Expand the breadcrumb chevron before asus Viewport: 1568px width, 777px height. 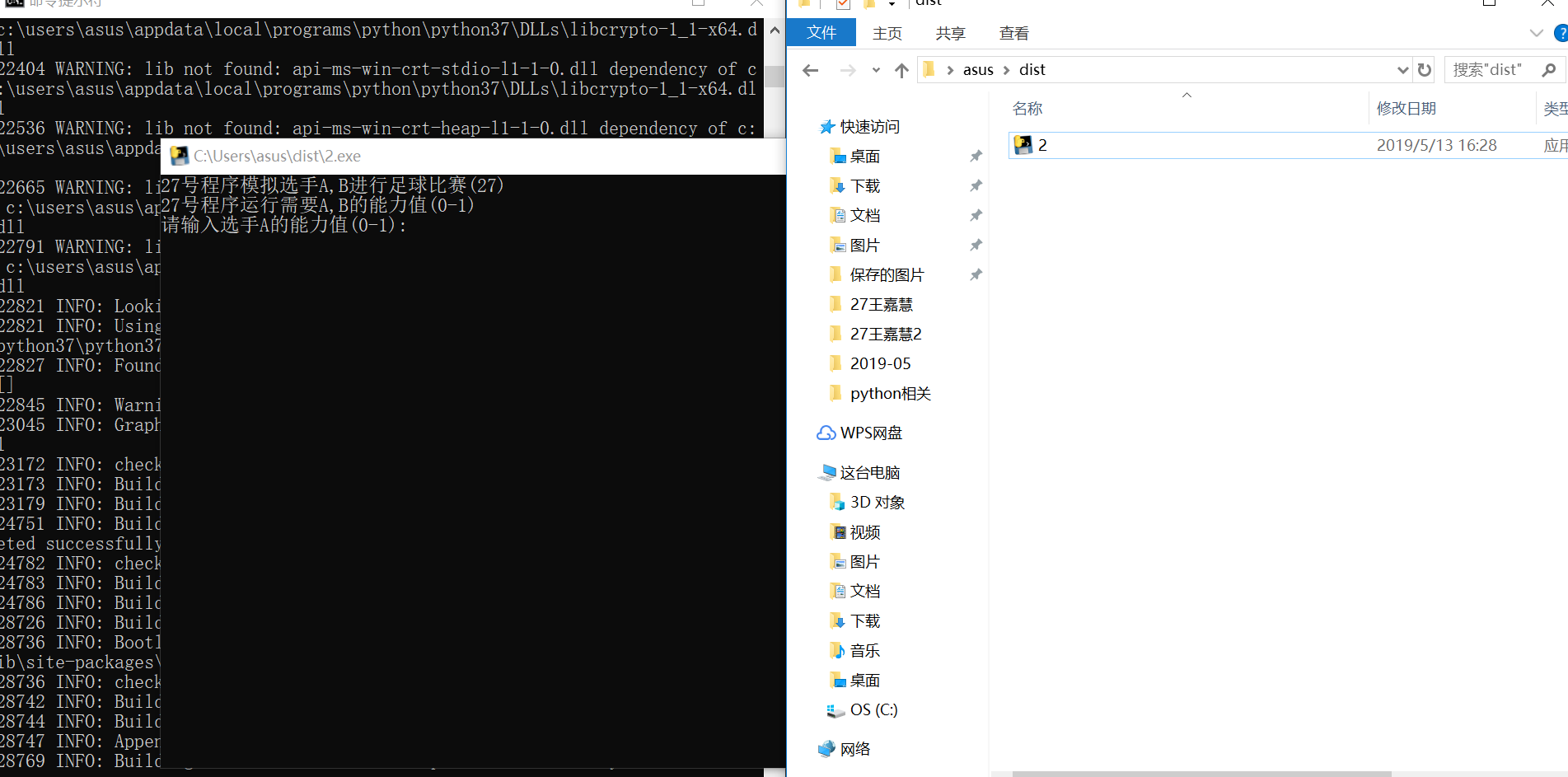[x=950, y=70]
